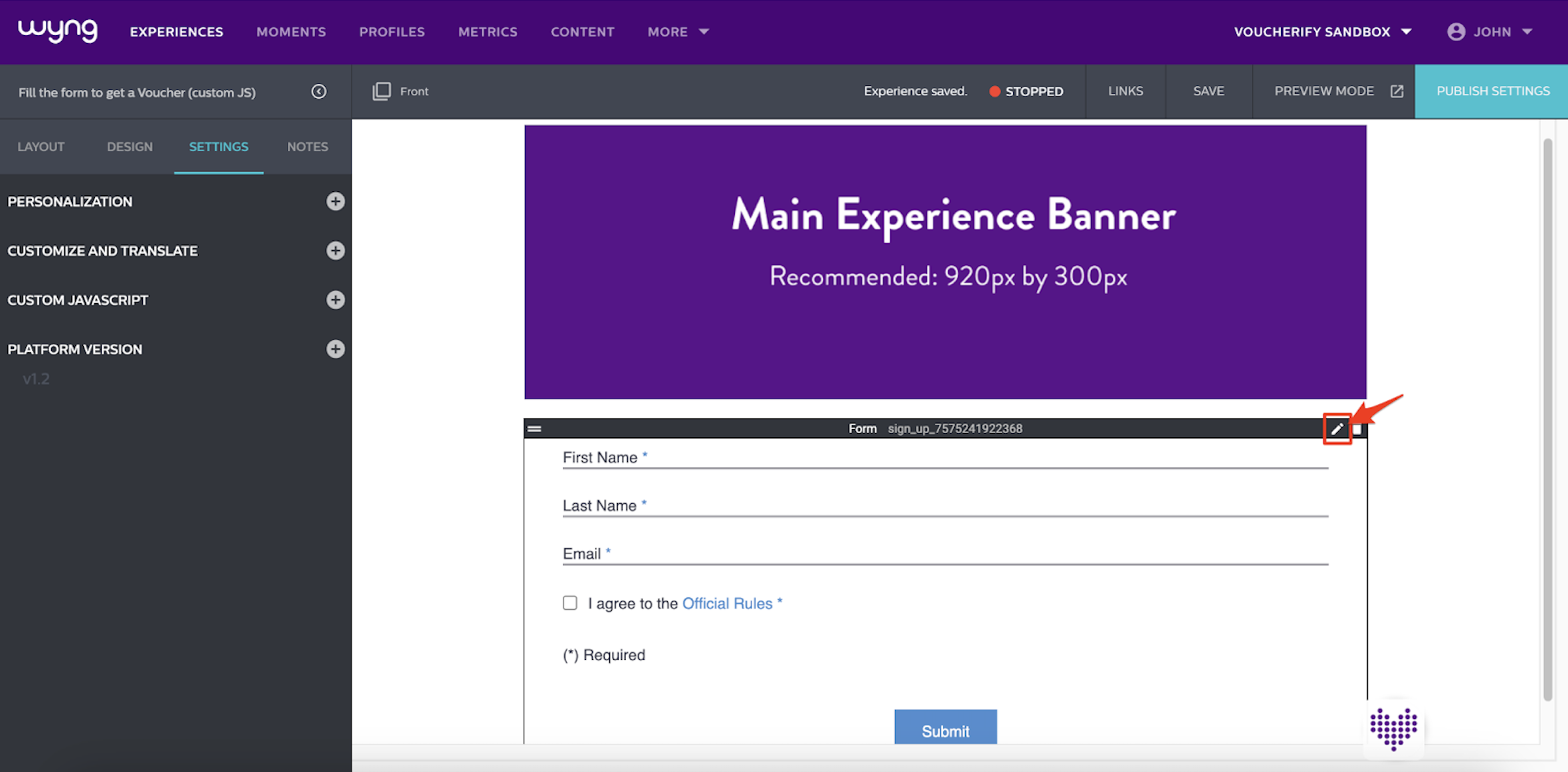The image size is (1568, 772).
Task: Expand the Personalization section
Action: [x=336, y=201]
